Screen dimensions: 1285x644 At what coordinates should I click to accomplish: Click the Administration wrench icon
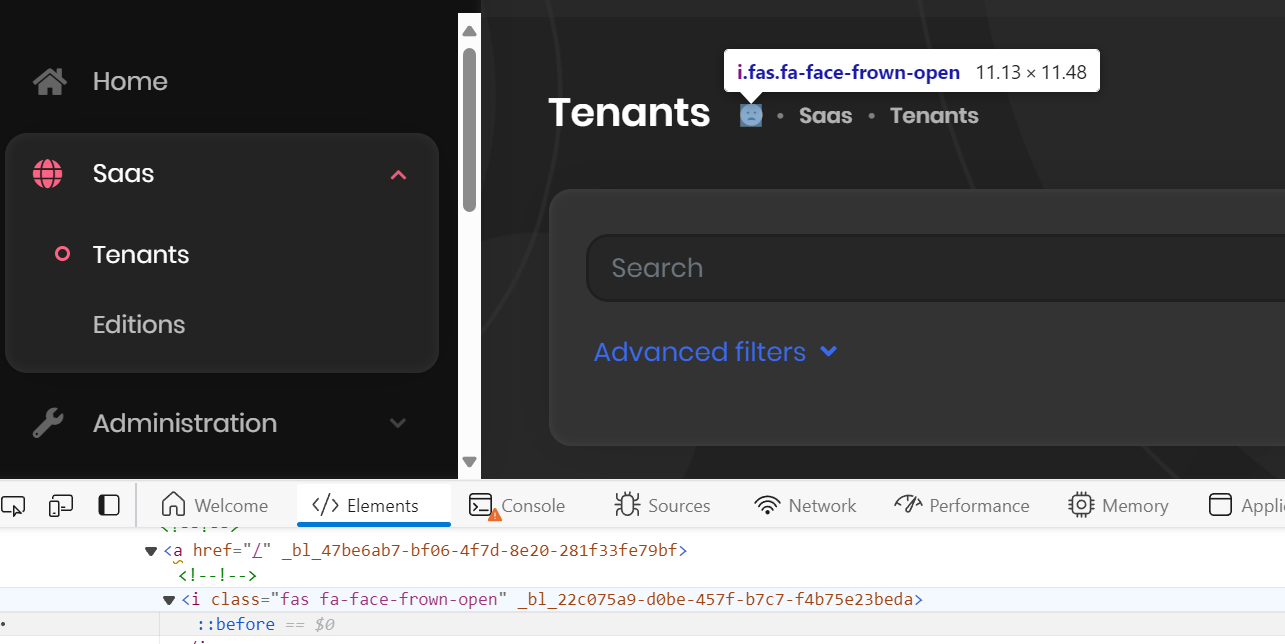pos(47,423)
